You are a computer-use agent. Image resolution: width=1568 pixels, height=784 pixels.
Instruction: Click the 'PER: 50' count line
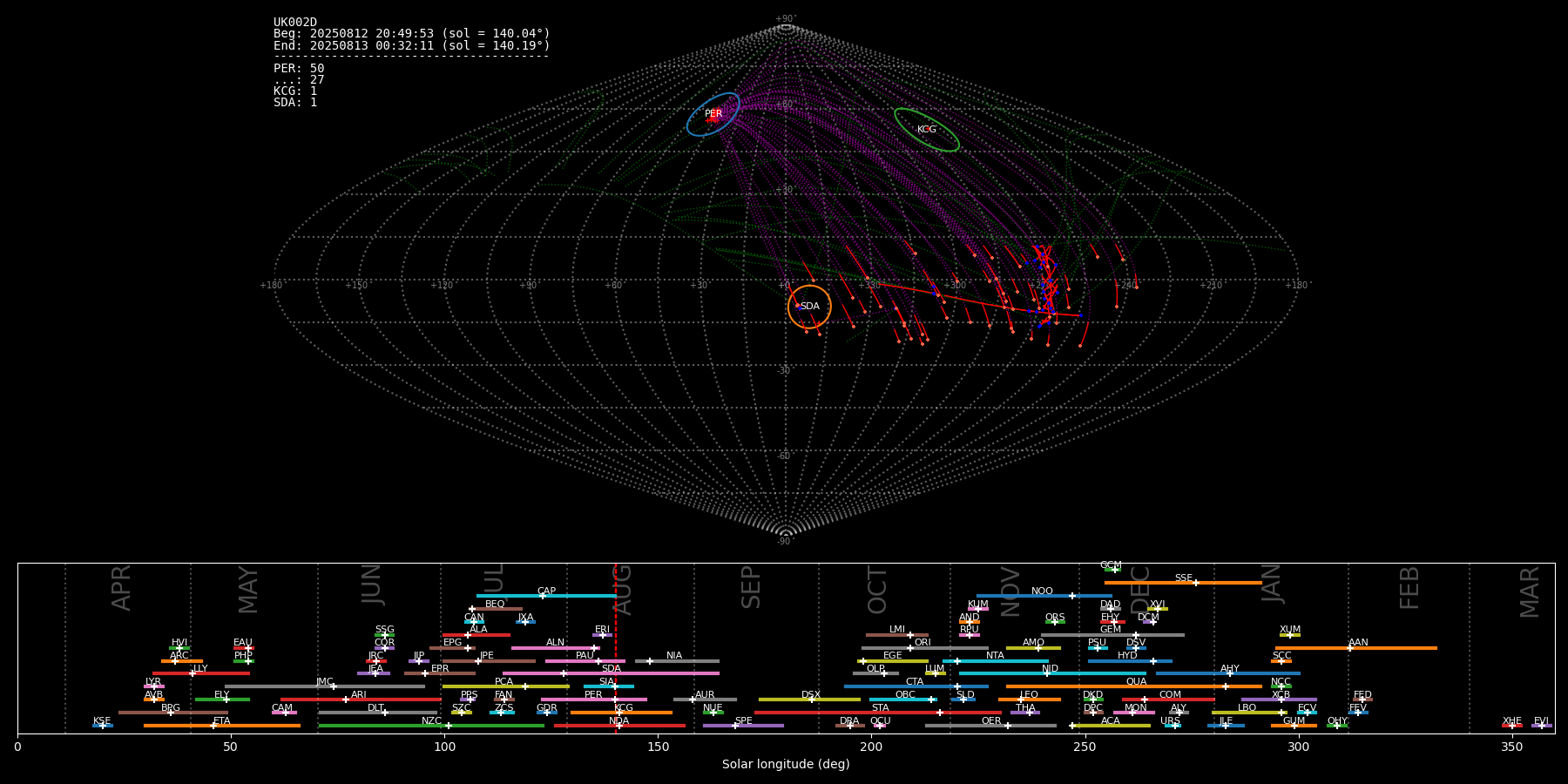299,68
